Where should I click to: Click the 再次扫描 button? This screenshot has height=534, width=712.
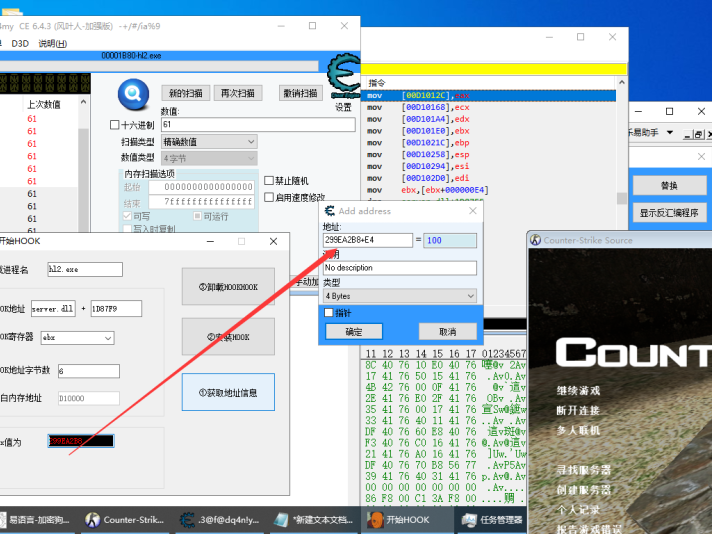coord(237,94)
